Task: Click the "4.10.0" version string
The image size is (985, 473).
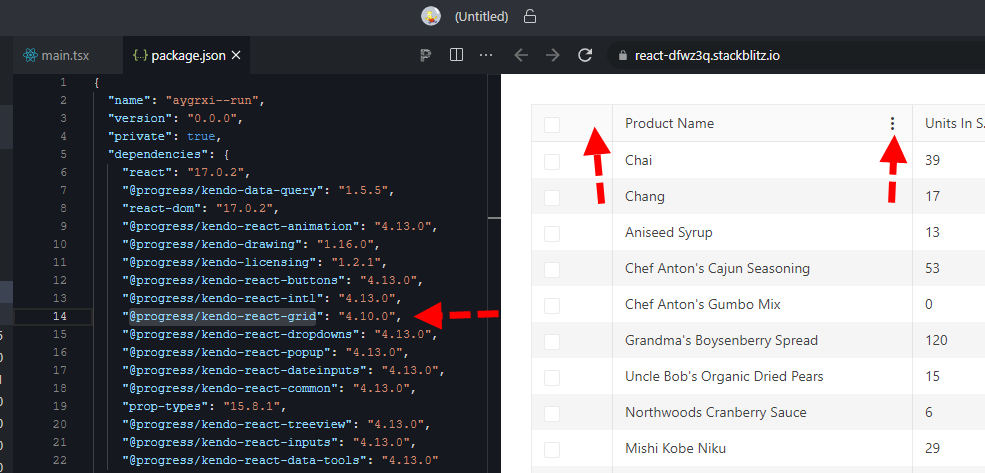Action: point(367,316)
